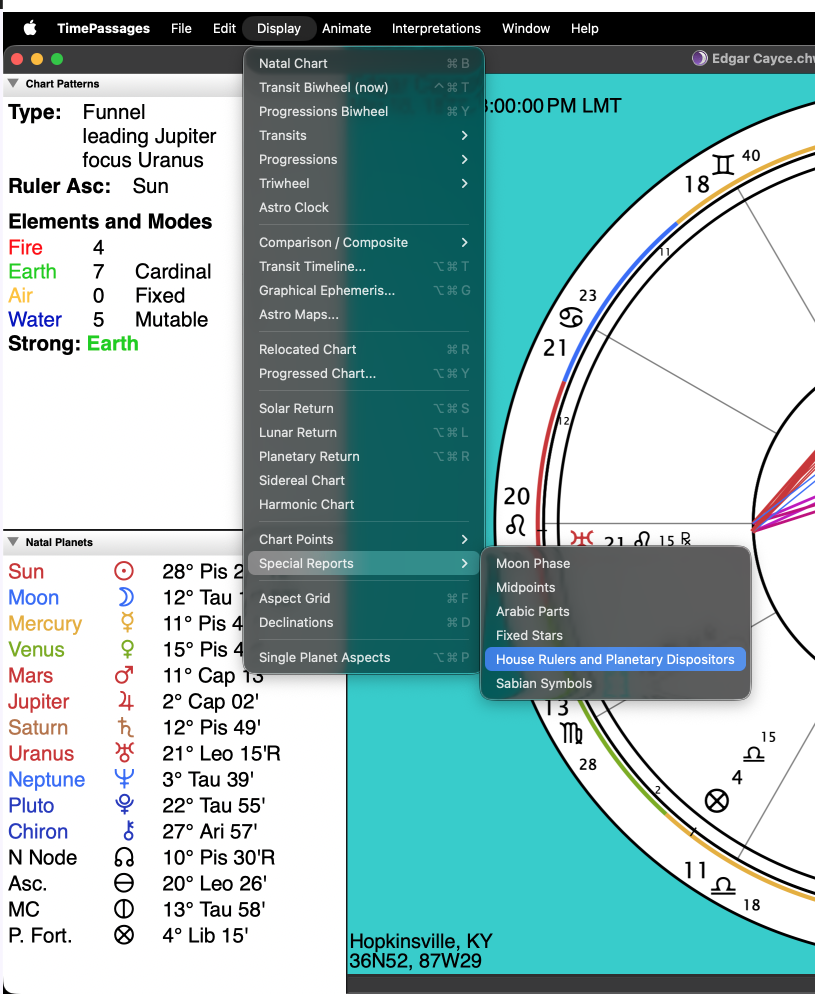Select Midpoints report
This screenshot has width=815, height=994.
615,588
